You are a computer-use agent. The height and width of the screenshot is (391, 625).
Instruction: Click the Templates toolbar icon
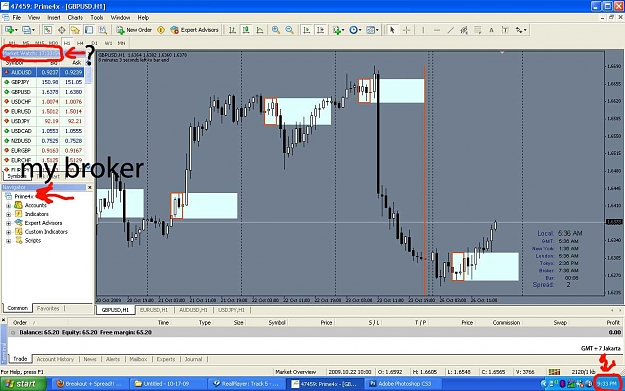(x=370, y=30)
